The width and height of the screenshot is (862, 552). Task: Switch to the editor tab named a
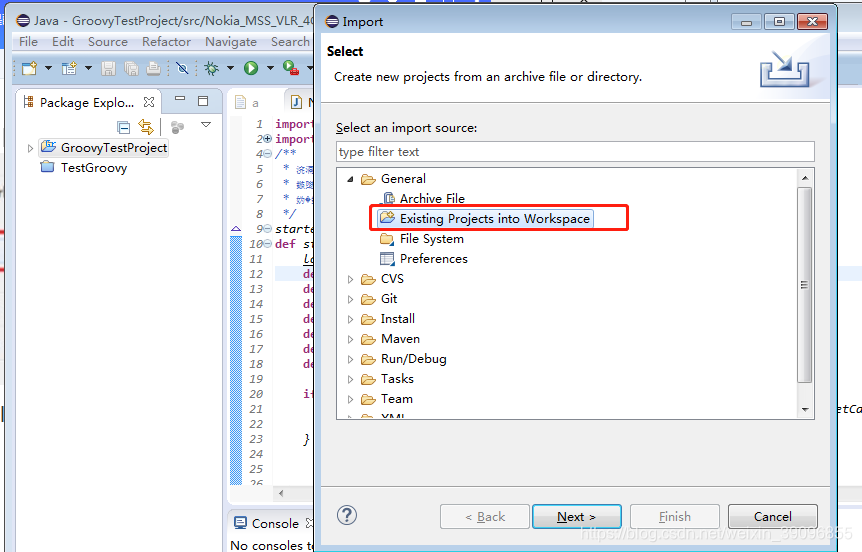click(247, 102)
